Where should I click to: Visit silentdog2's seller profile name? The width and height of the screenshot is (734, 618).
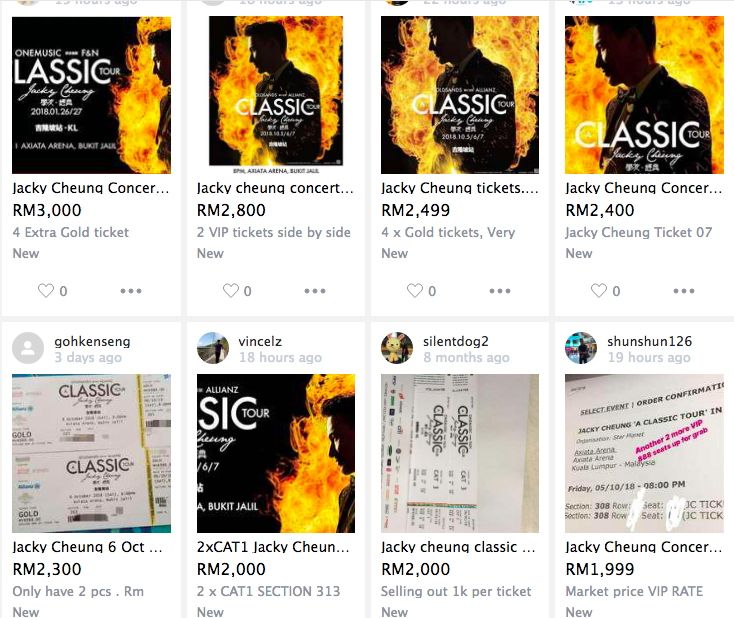pos(456,341)
